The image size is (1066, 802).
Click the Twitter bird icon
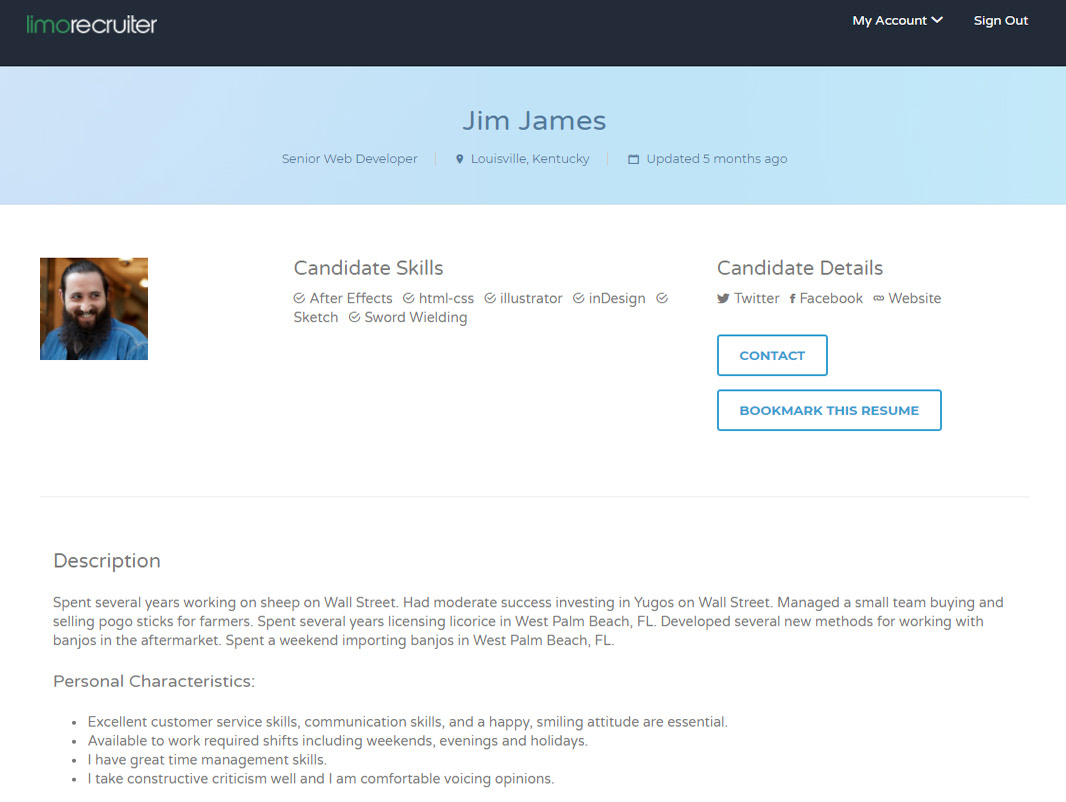coord(723,298)
